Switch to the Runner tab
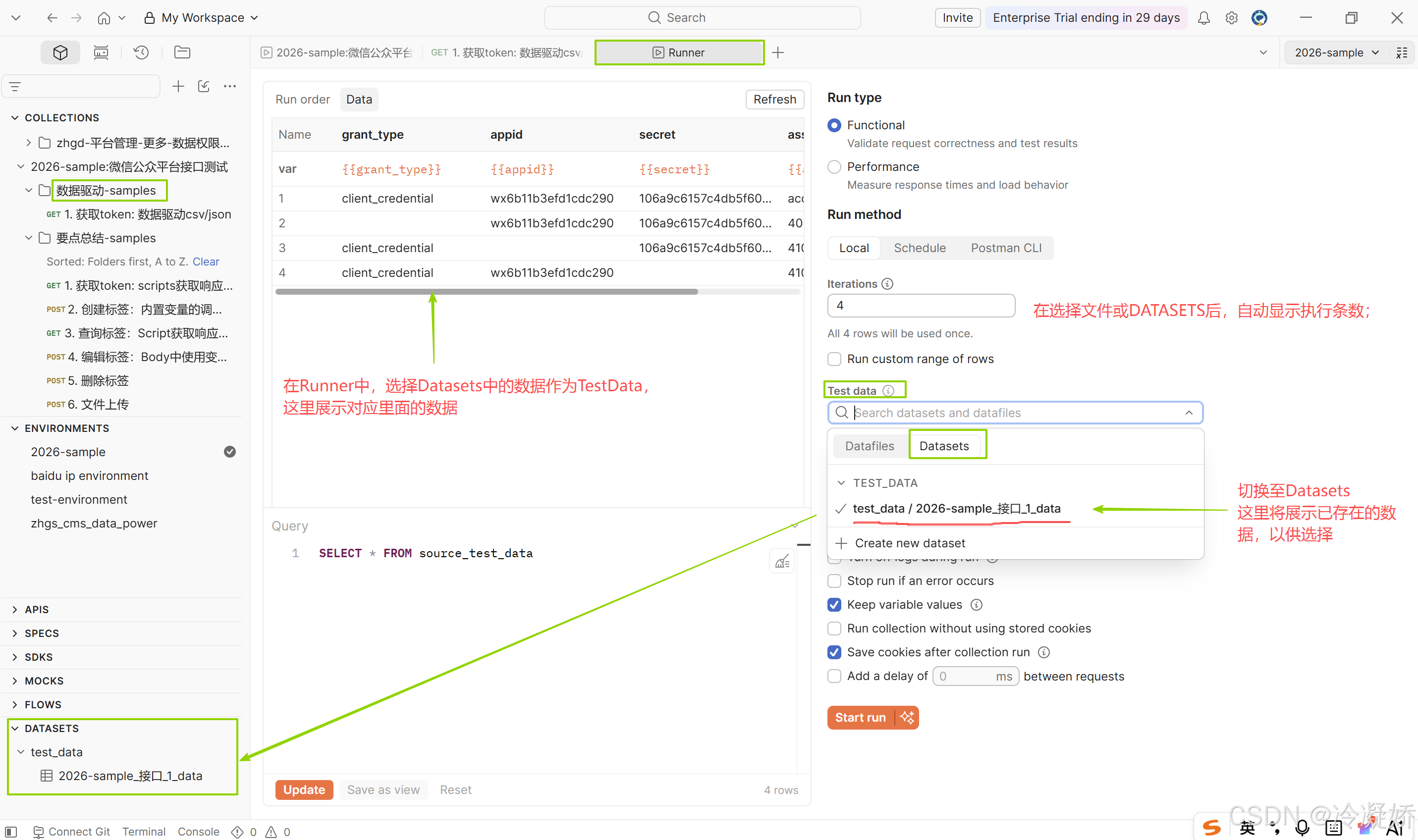The height and width of the screenshot is (840, 1418). click(x=679, y=52)
